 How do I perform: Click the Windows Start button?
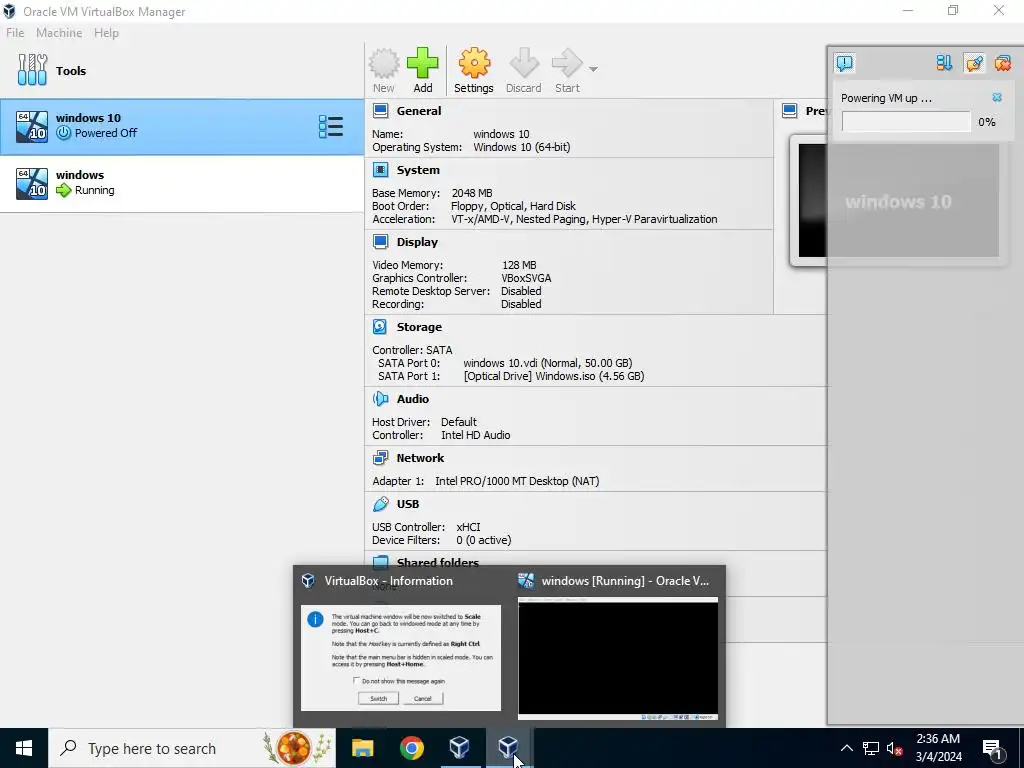pos(24,748)
